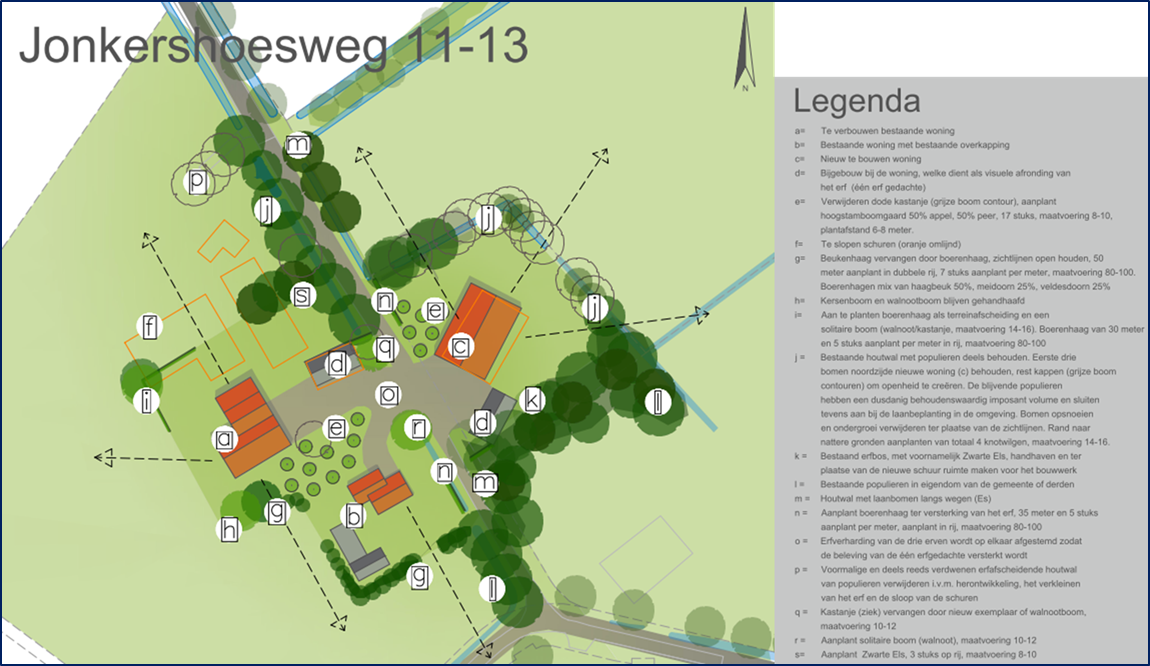Select the 'g' marker on the curved hedge

pyautogui.click(x=419, y=575)
